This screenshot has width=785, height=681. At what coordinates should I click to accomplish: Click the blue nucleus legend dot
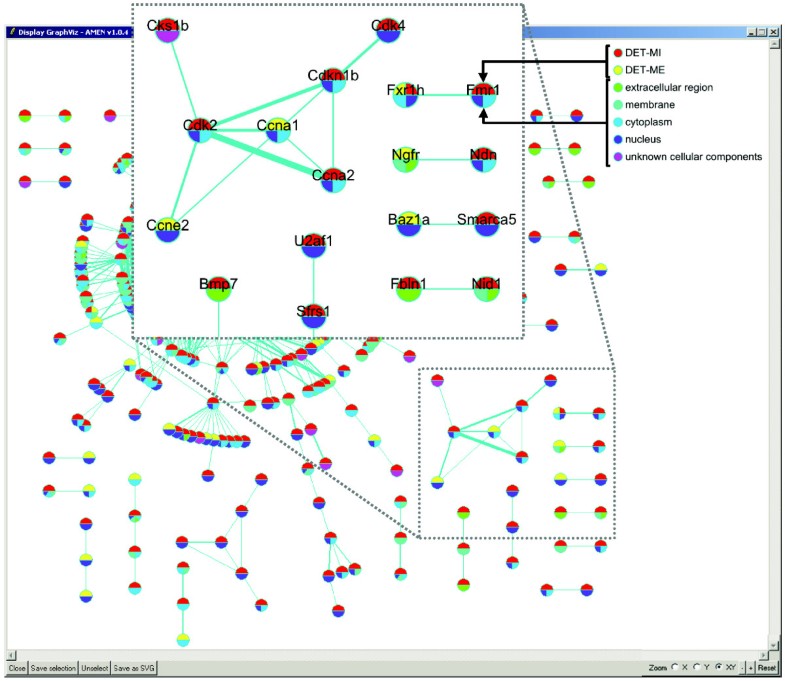(x=618, y=139)
